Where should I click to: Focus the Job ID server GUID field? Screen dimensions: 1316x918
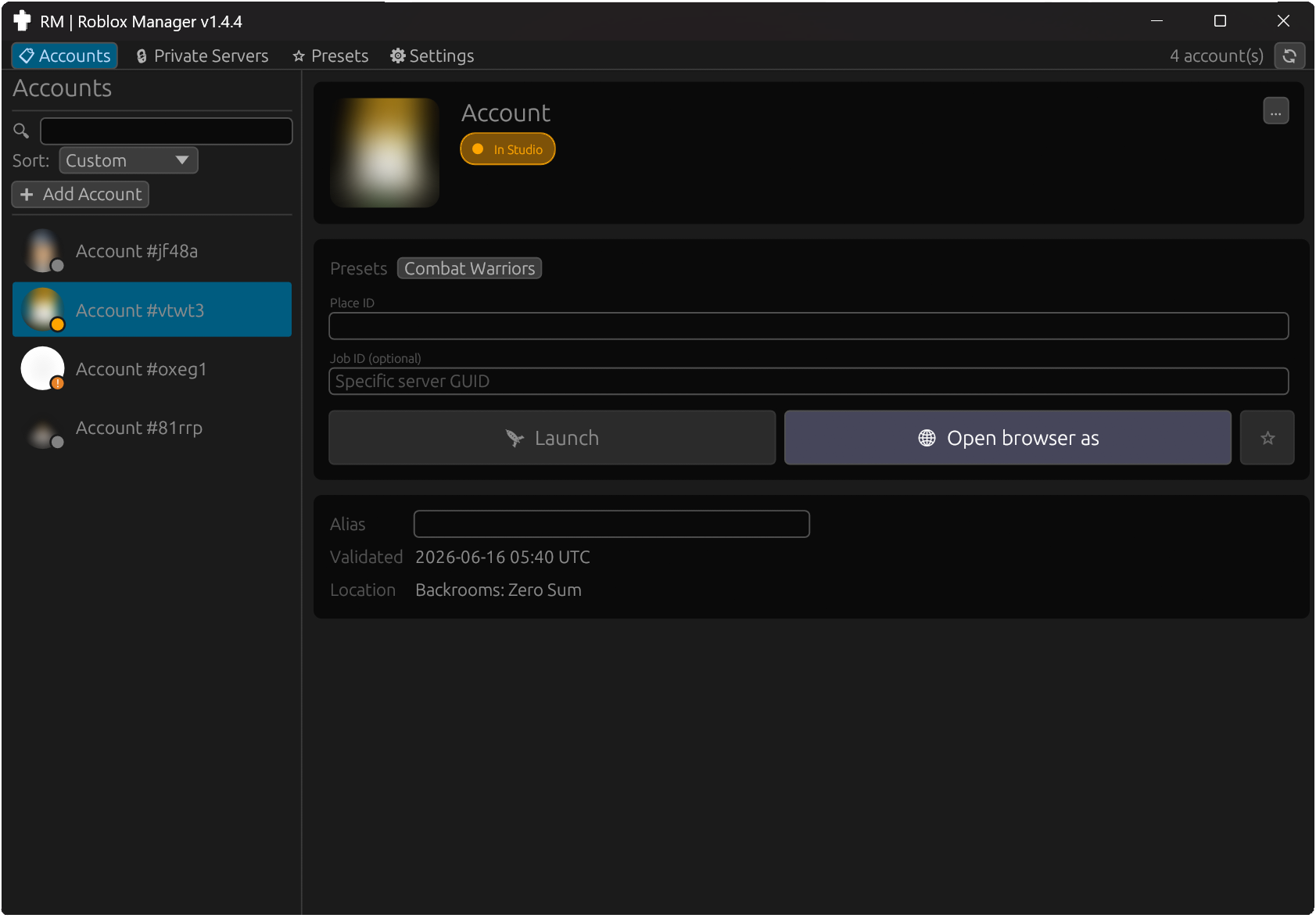809,382
